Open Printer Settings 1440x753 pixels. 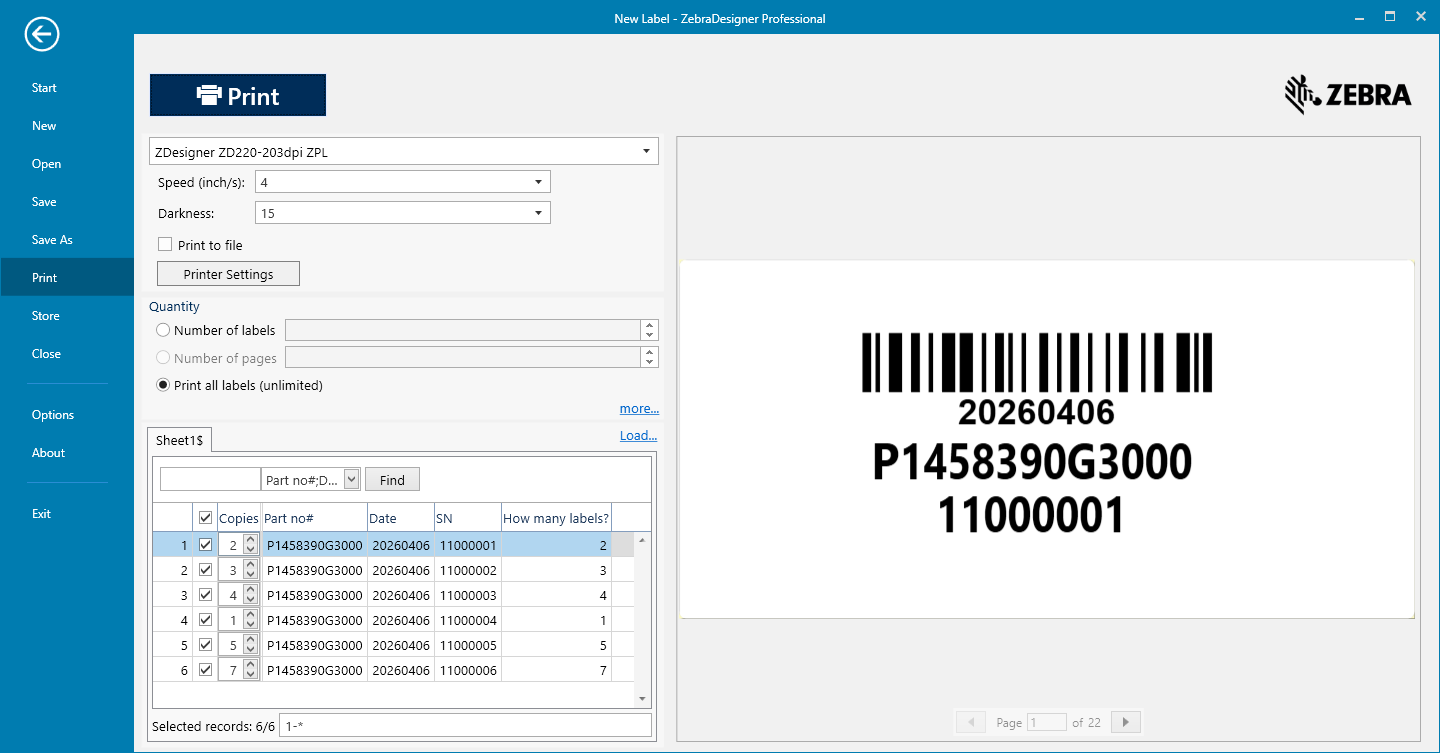click(x=228, y=274)
